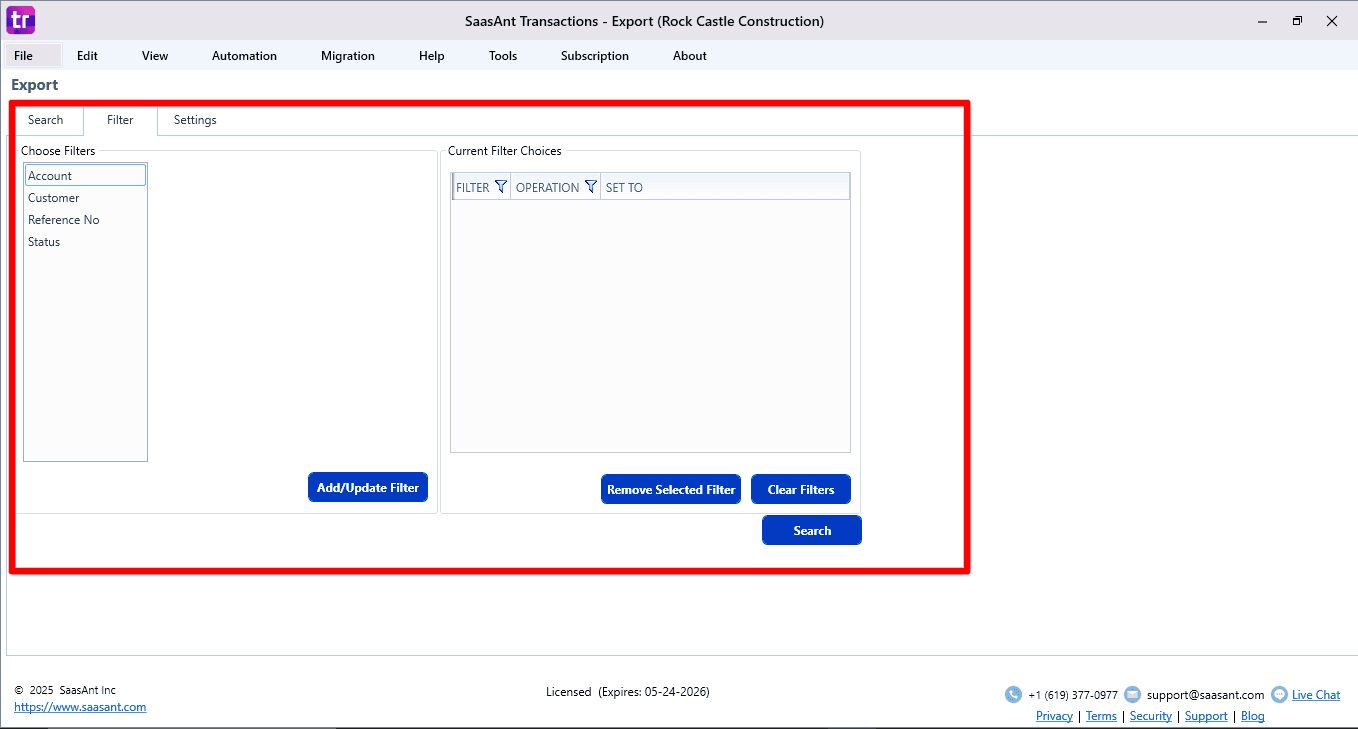Click the Live Chat bubble icon

point(1278,694)
